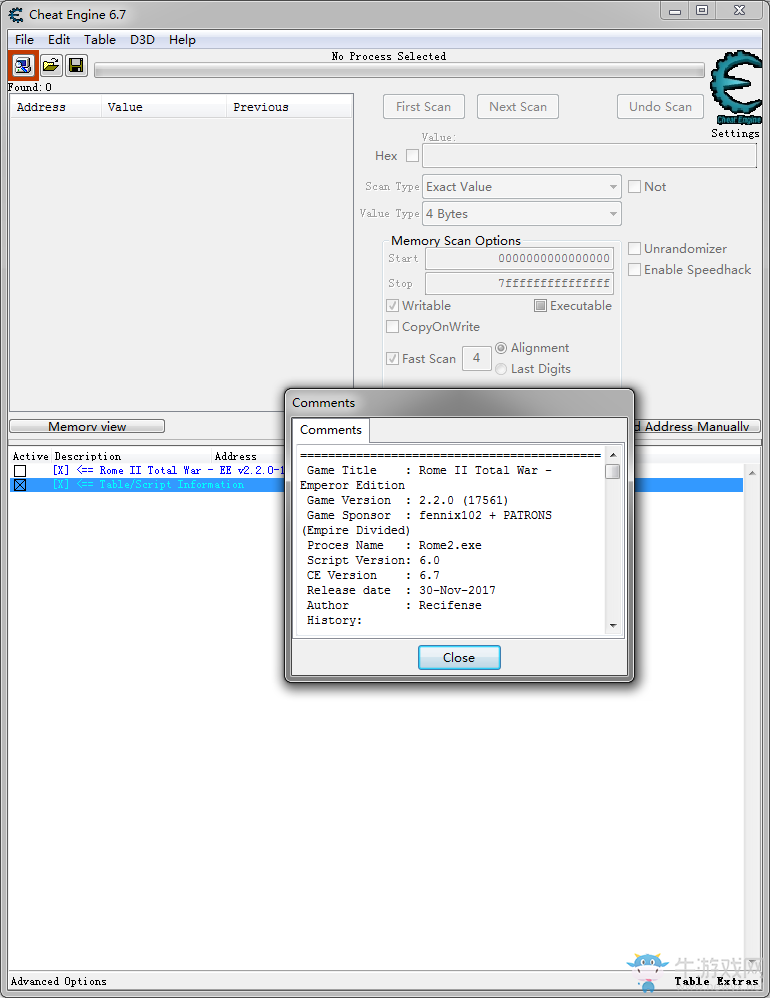Click the memory scan Start address field
The image size is (770, 998).
(519, 258)
